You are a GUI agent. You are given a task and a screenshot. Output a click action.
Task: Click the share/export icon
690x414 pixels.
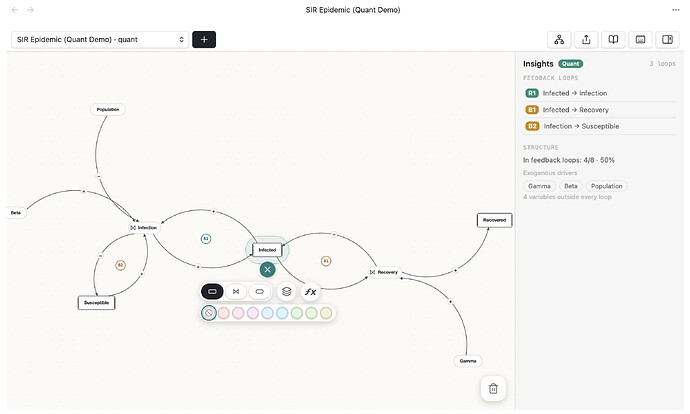pyautogui.click(x=586, y=40)
